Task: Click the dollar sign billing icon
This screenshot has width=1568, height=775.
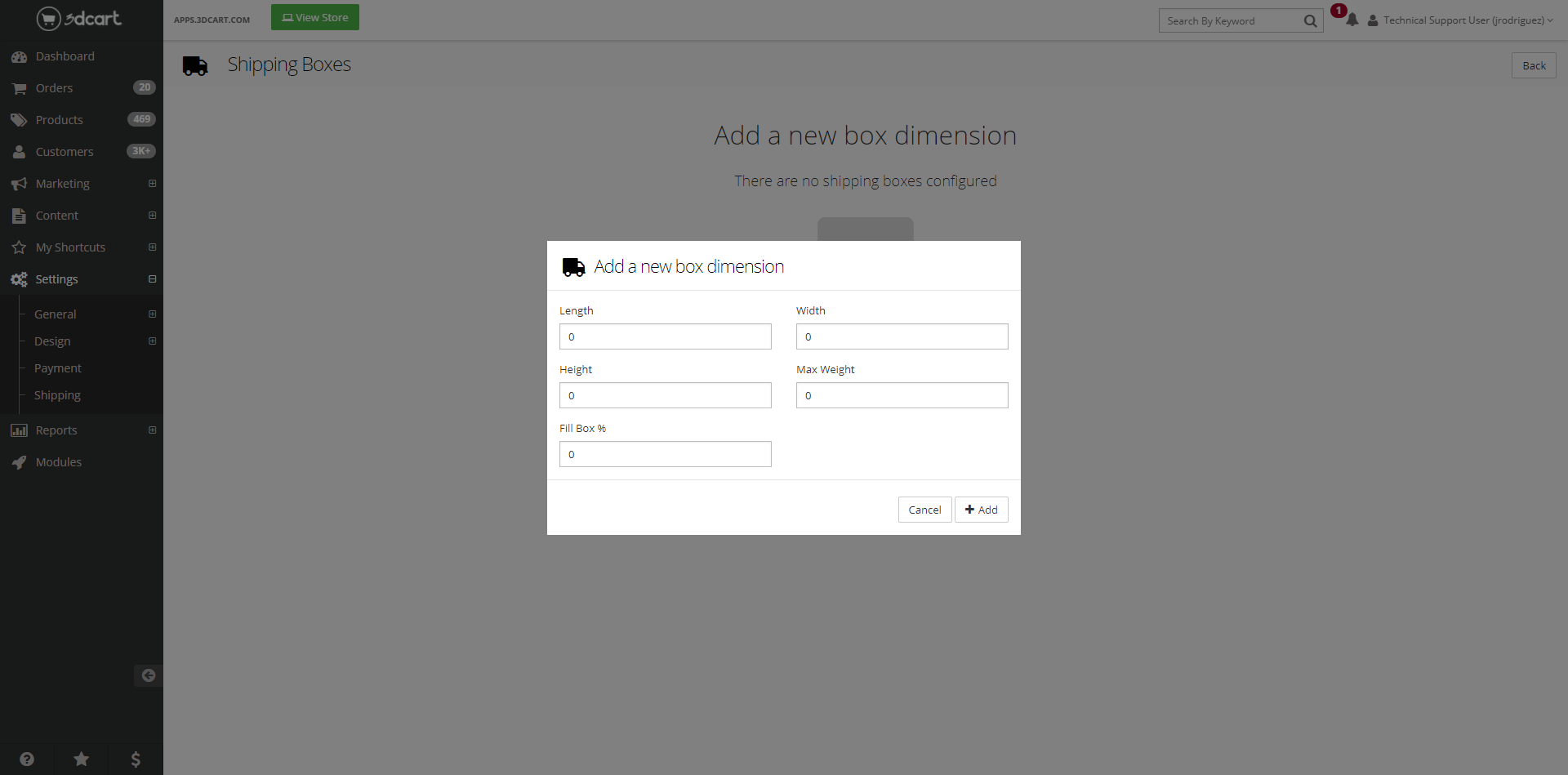Action: click(x=136, y=759)
